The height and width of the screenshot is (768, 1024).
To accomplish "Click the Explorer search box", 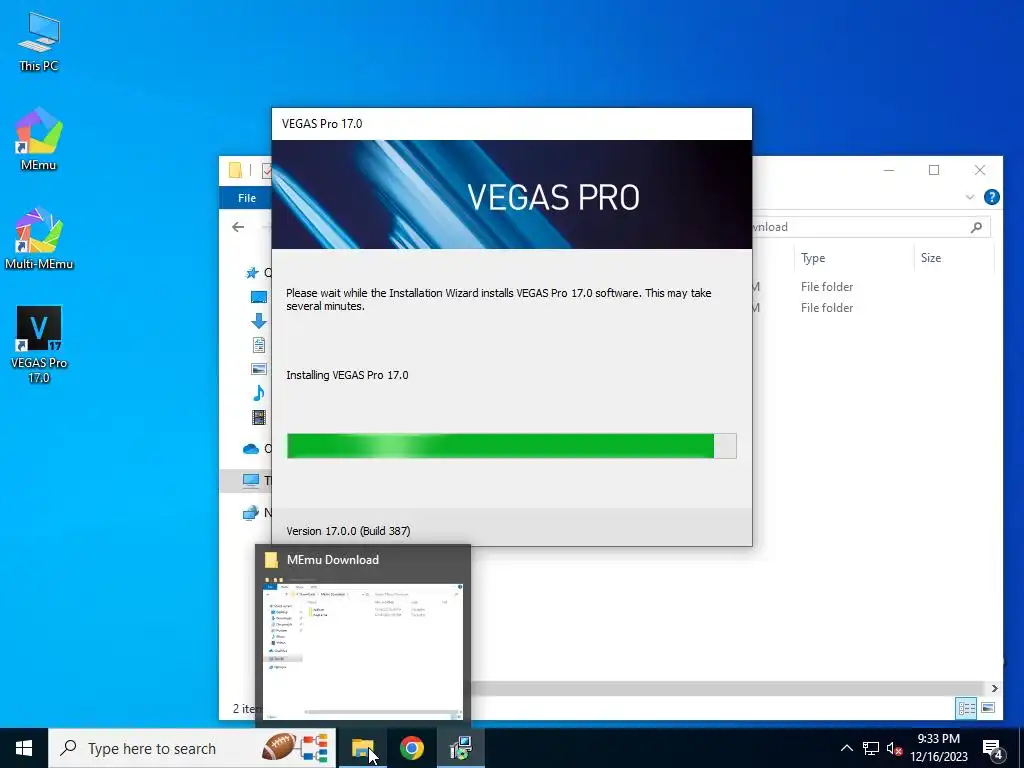I will [x=871, y=227].
